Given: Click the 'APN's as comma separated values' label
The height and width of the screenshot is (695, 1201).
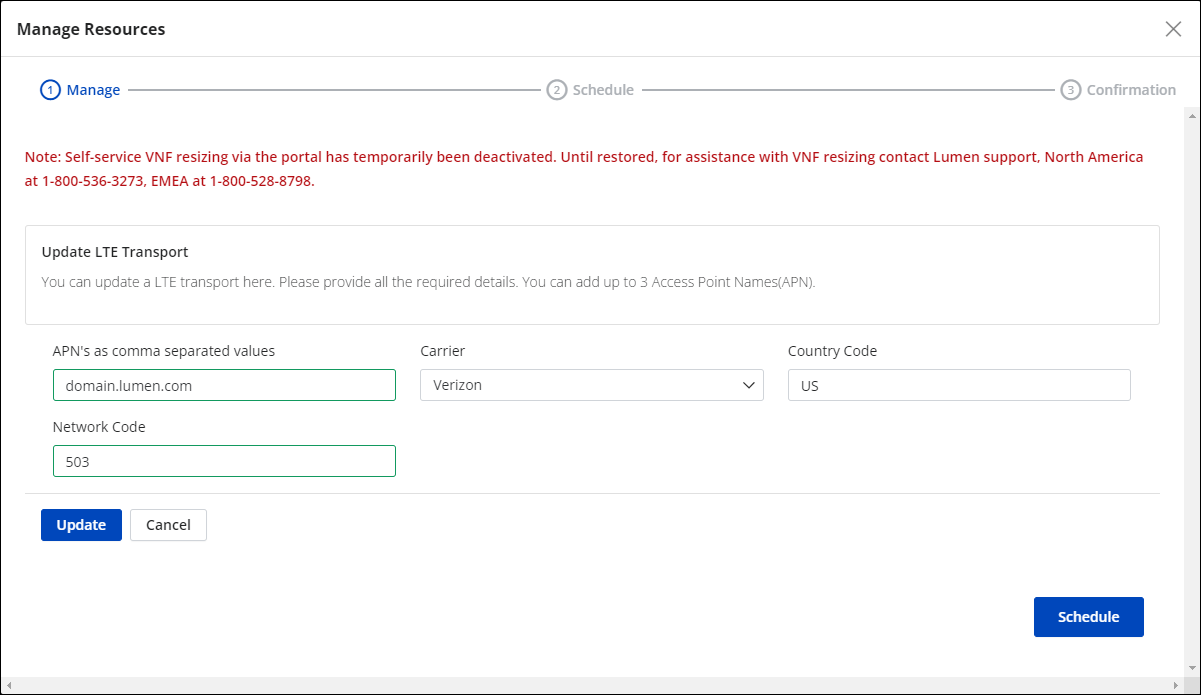Looking at the screenshot, I should (164, 351).
